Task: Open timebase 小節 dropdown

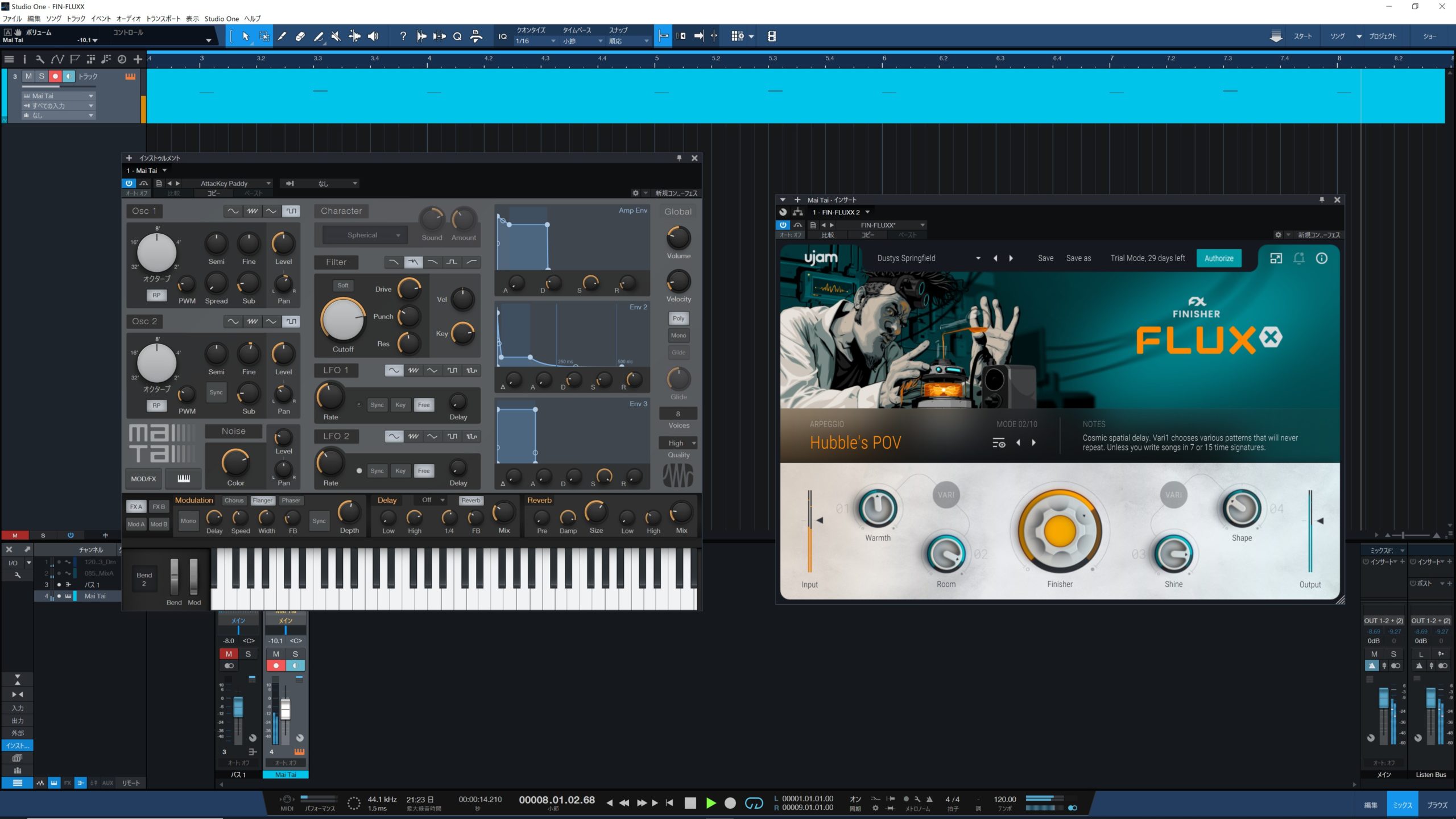Action: pos(582,41)
